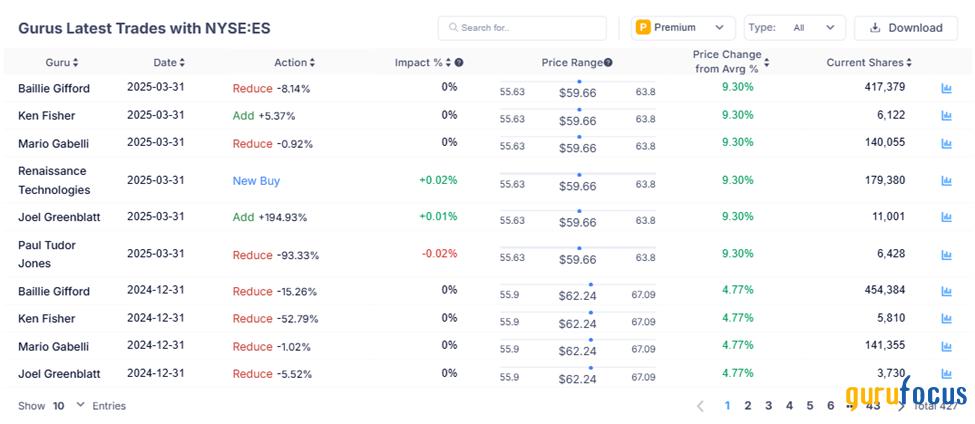Click the +0.02% impact value
This screenshot has width=975, height=424.
[x=438, y=180]
